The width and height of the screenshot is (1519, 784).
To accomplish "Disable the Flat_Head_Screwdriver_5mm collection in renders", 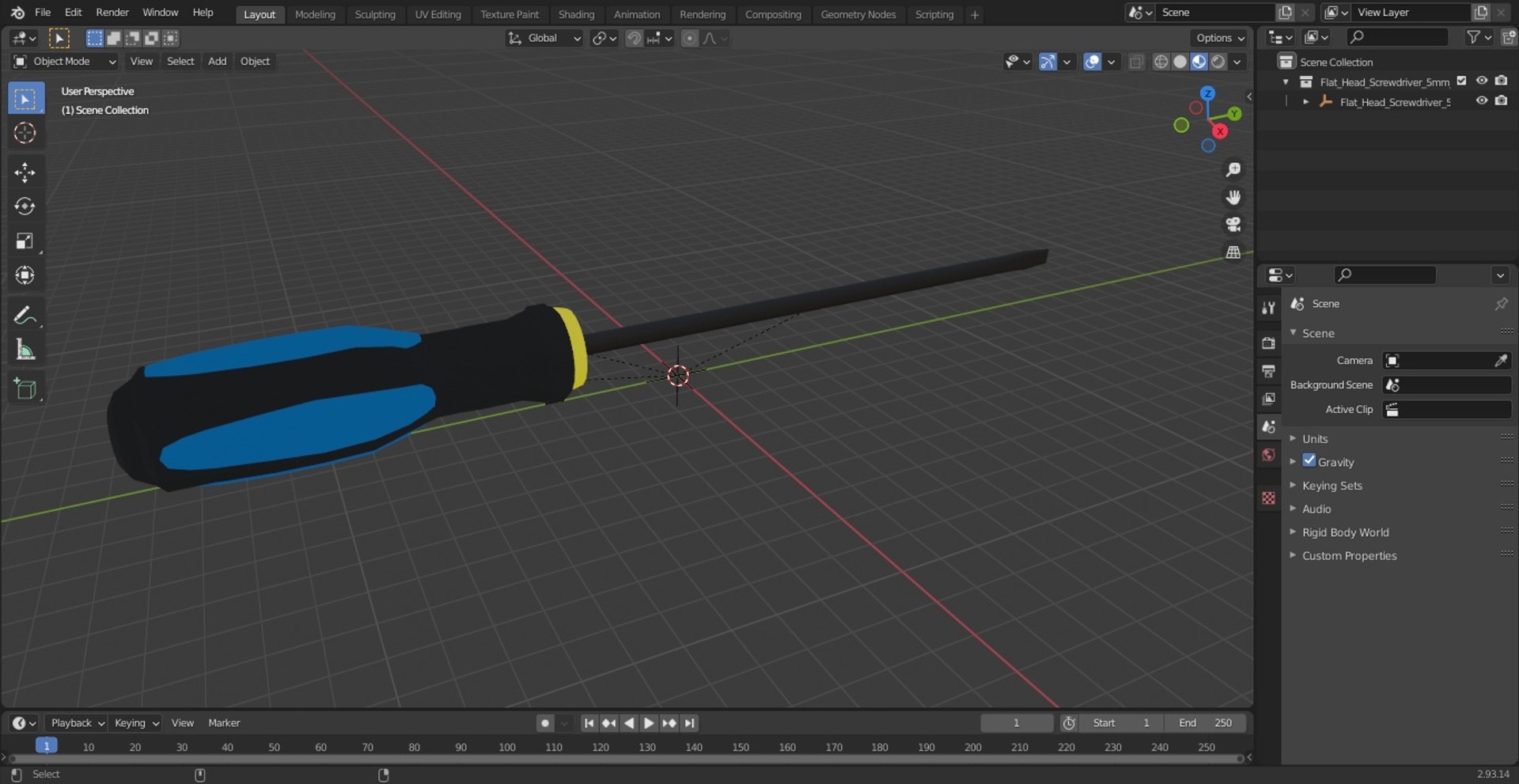I will coord(1502,81).
